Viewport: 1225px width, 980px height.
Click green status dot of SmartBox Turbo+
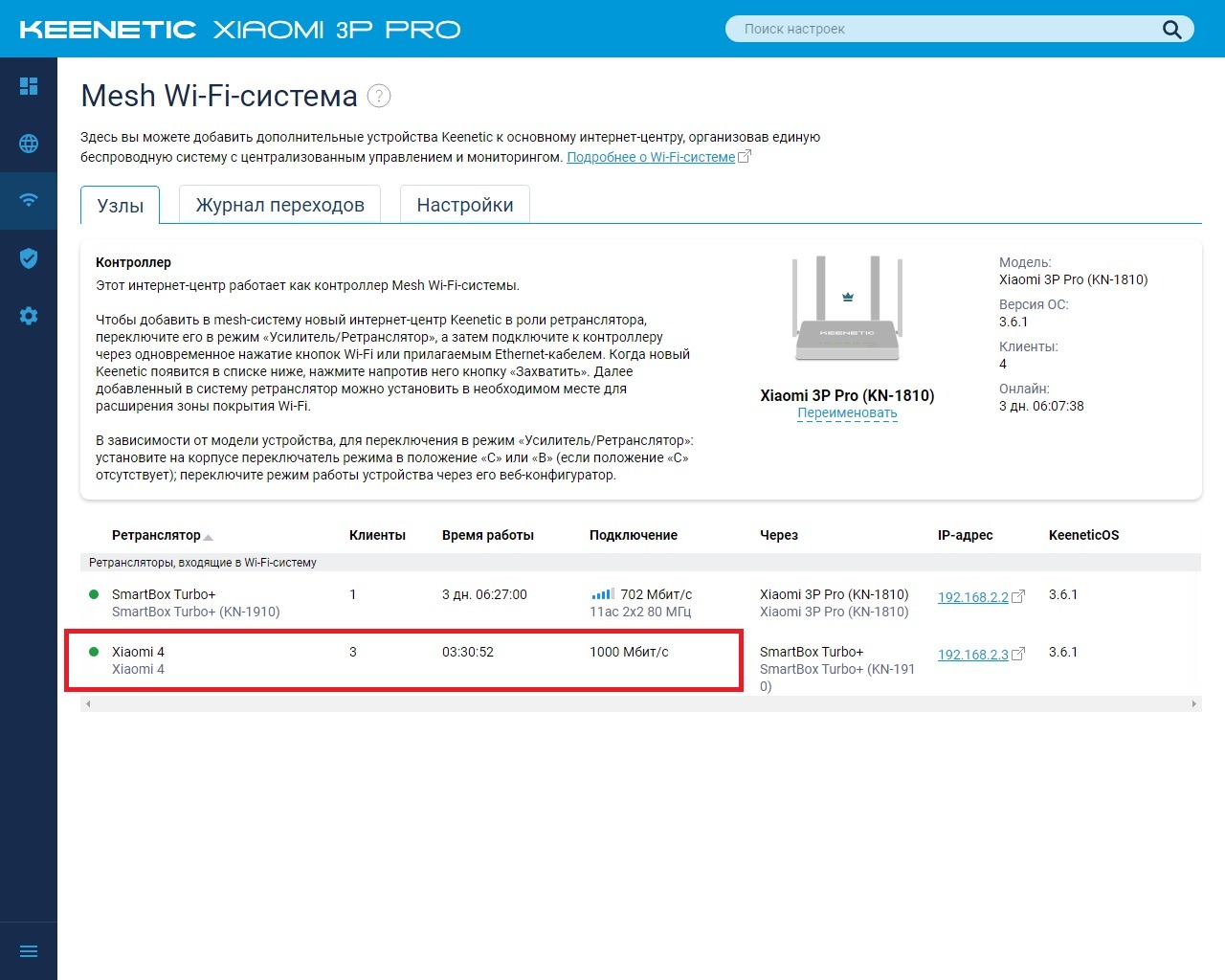click(94, 594)
